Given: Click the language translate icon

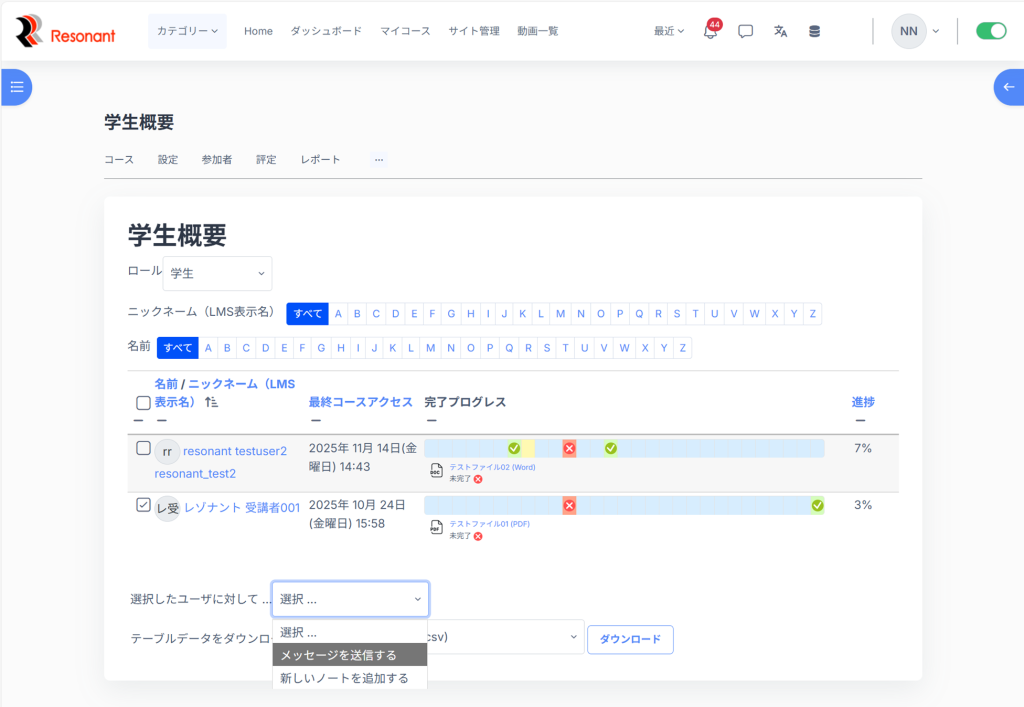Looking at the screenshot, I should (780, 31).
